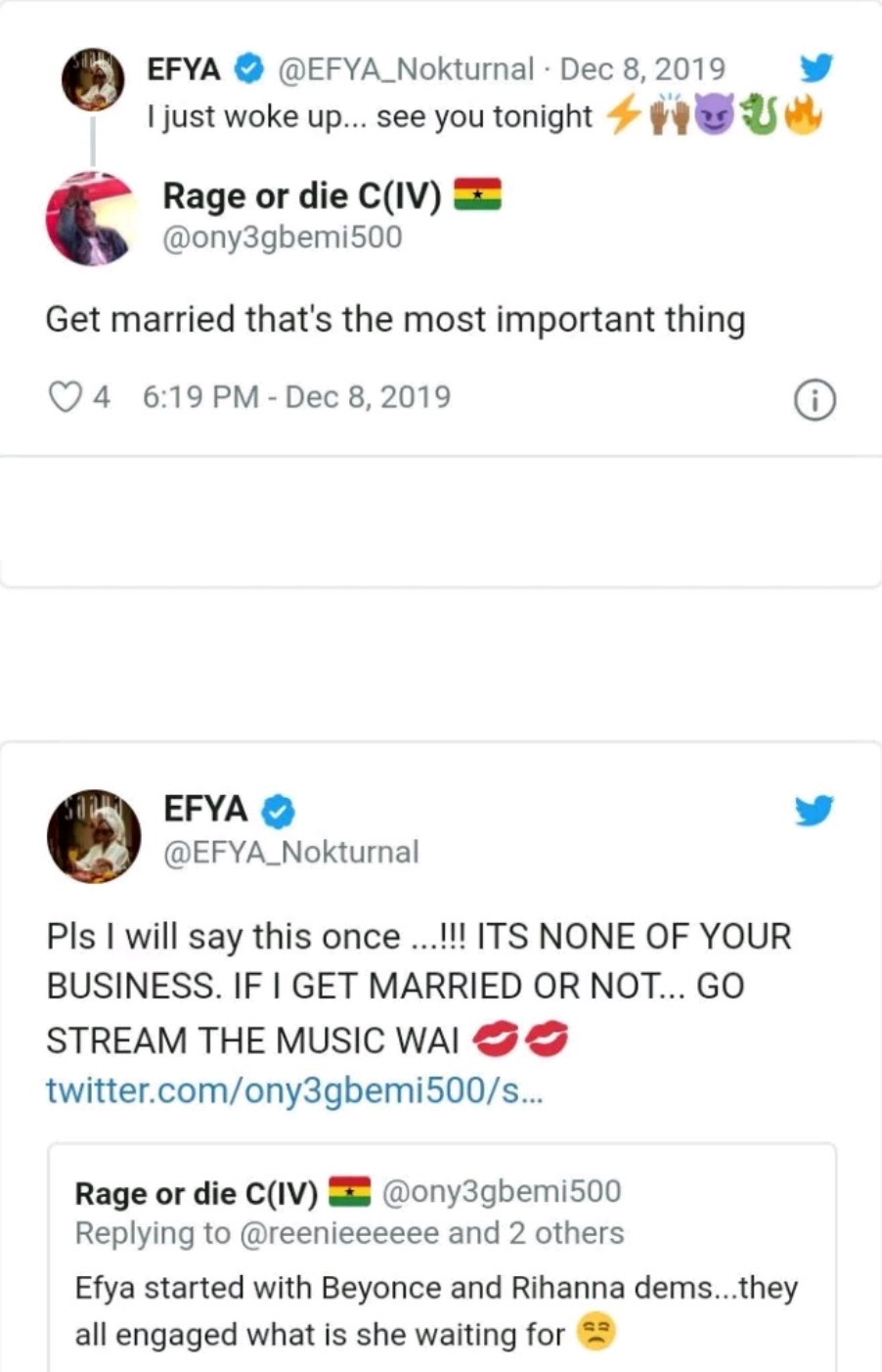The height and width of the screenshot is (1372, 882).
Task: Open EFYA's large avatar in lower tweet
Action: (x=94, y=836)
